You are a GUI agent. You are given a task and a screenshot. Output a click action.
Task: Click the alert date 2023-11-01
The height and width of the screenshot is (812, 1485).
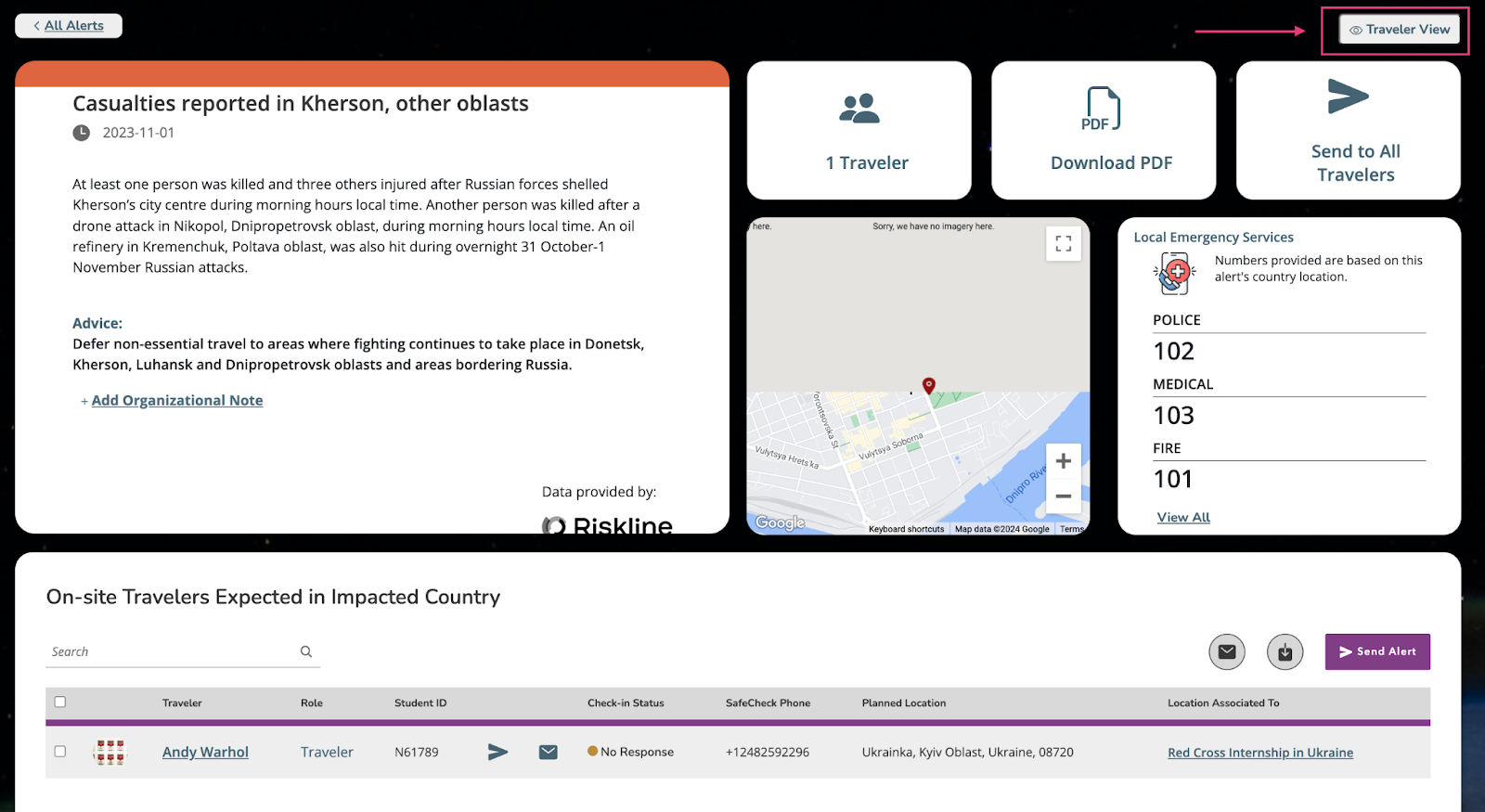(x=138, y=133)
